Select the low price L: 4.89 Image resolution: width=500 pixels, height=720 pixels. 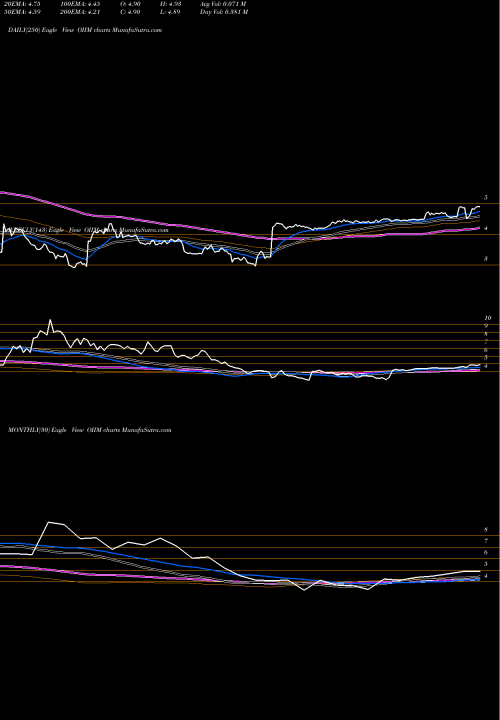pyautogui.click(x=169, y=12)
